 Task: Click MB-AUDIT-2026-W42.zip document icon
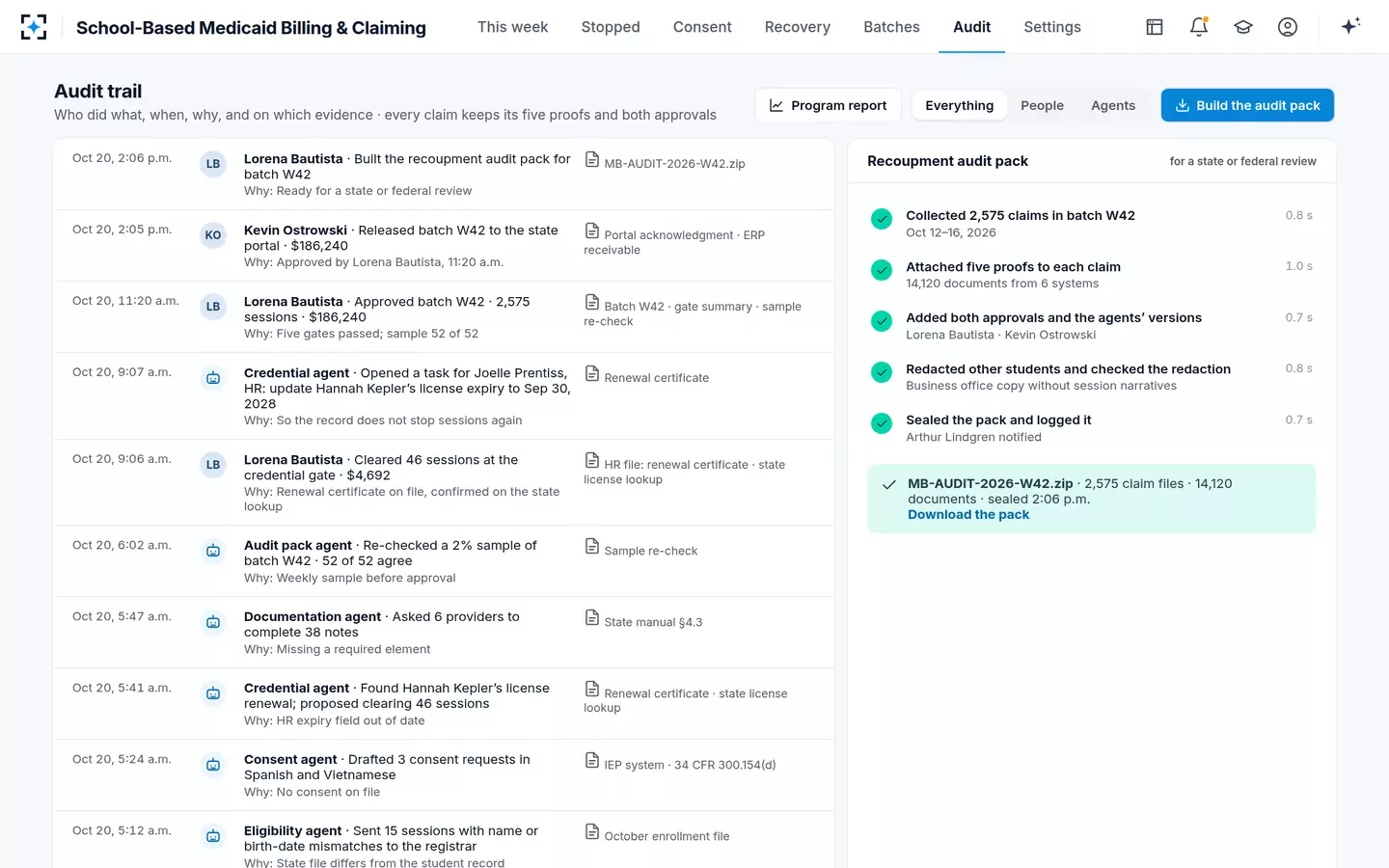592,160
